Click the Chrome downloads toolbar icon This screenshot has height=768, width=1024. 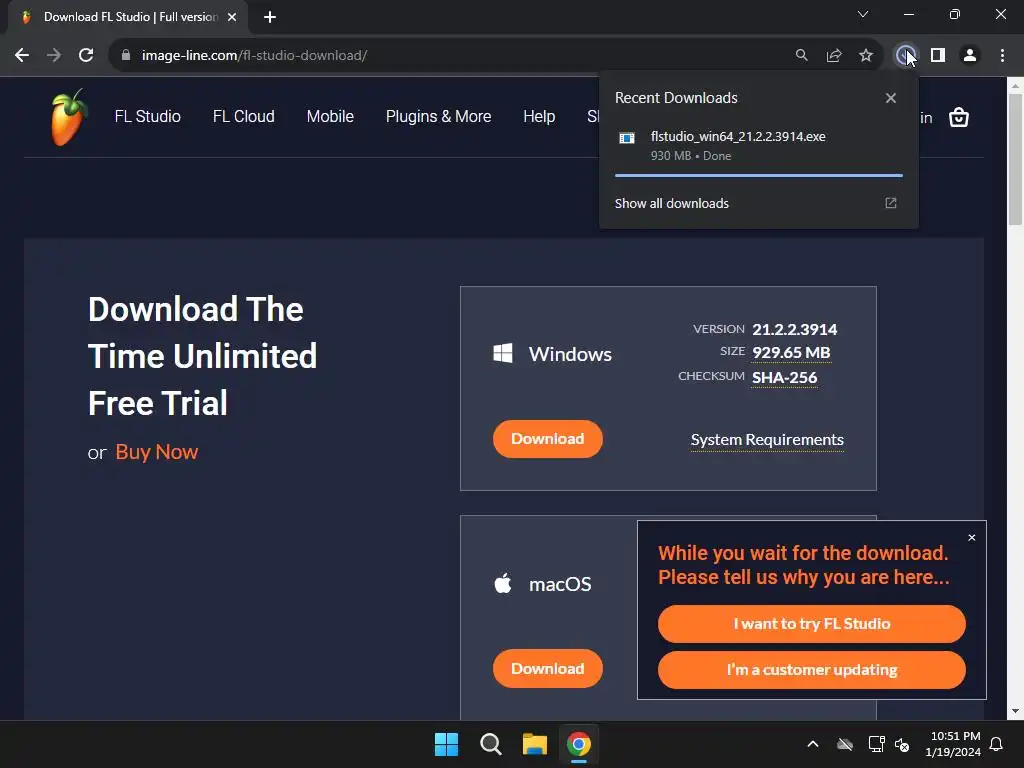coord(905,56)
